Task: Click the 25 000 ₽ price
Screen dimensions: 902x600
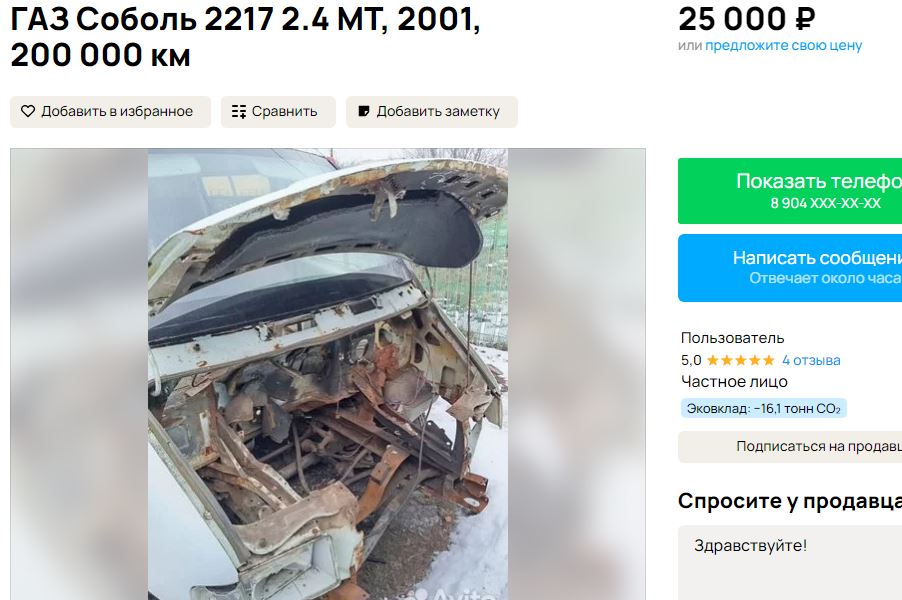Action: tap(747, 20)
